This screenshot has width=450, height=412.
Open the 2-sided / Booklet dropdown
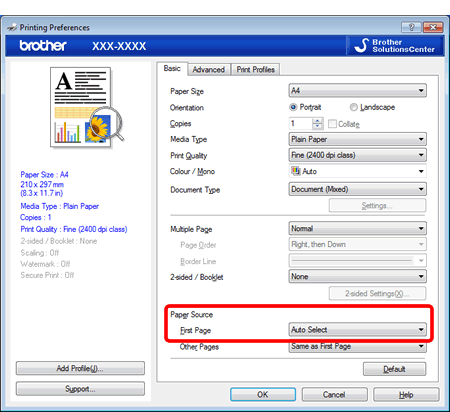[x=357, y=276]
